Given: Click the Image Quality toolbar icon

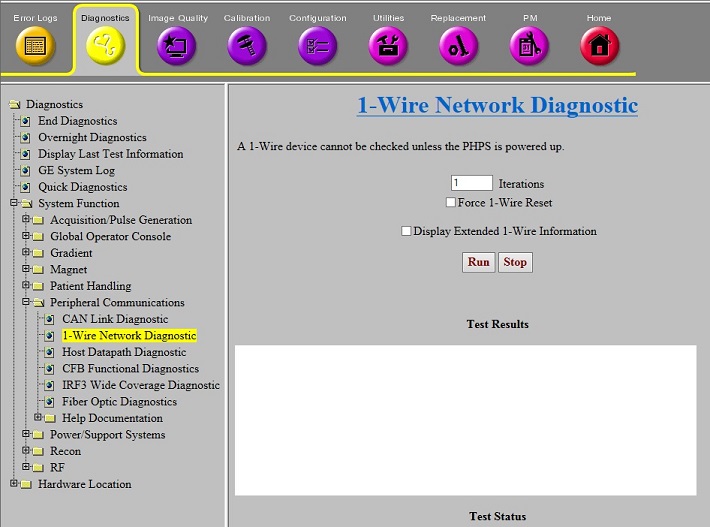Looking at the screenshot, I should tap(177, 45).
